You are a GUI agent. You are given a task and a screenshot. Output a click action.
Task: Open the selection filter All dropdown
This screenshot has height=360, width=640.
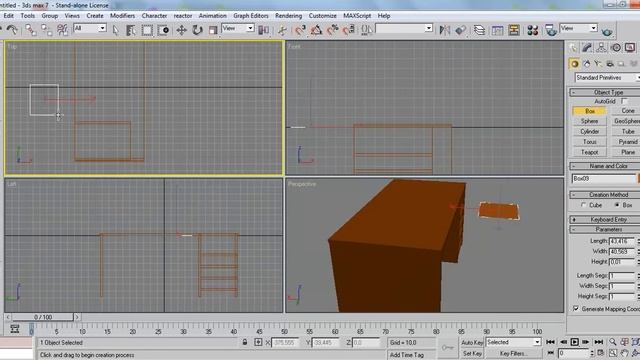(90, 28)
